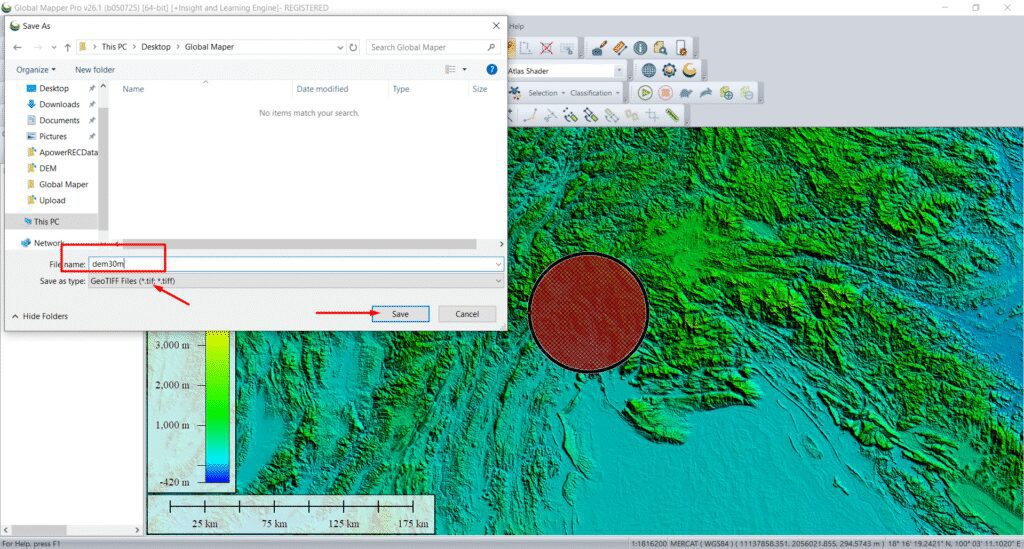This screenshot has width=1024, height=549.
Task: Open the view options dropdown arrow
Action: click(465, 69)
